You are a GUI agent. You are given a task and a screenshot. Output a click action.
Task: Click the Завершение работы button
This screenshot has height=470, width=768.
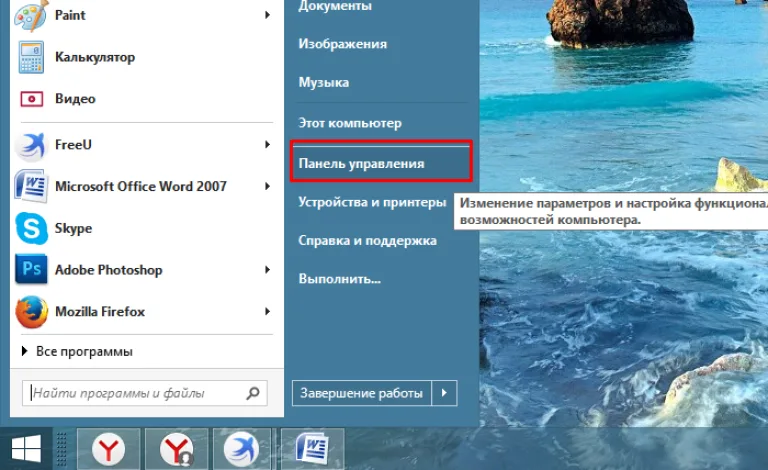tap(361, 393)
